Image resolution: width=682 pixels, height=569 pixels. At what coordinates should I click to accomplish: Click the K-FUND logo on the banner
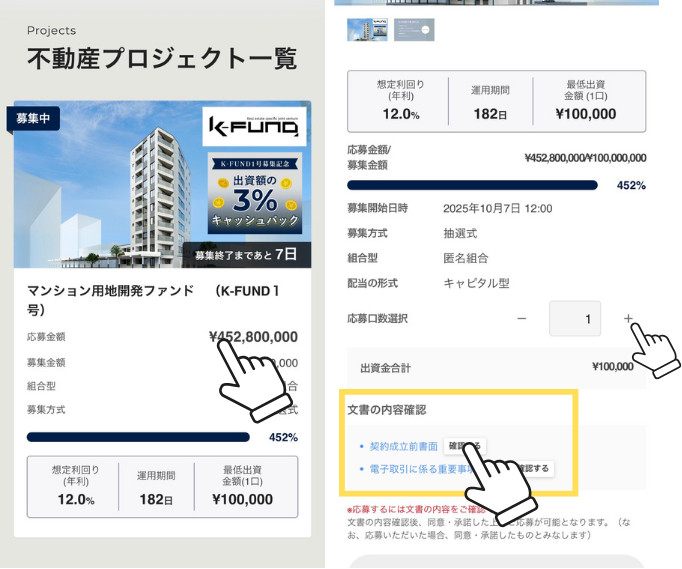click(x=253, y=127)
